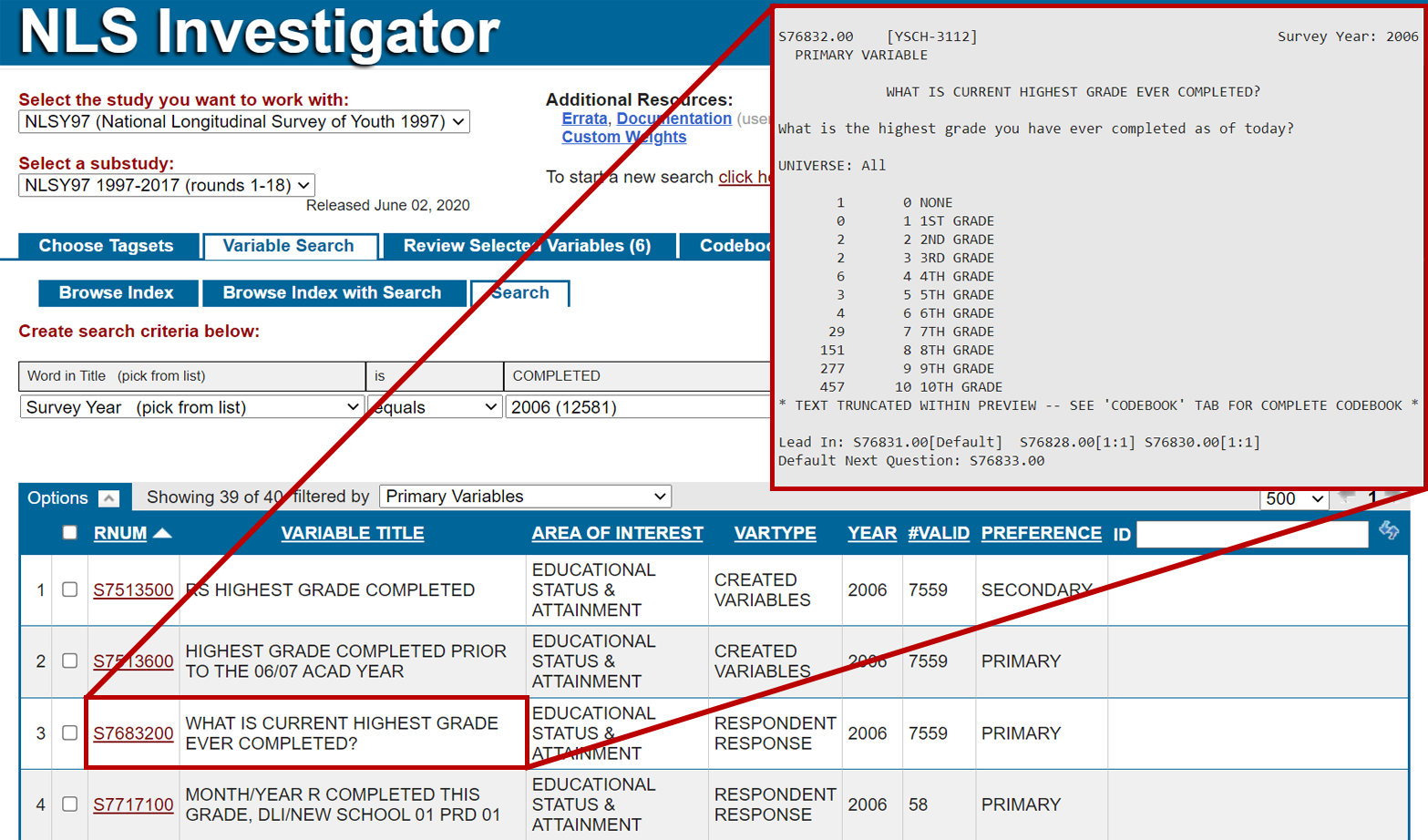
Task: Click the ID search input field
Action: pos(1252,534)
